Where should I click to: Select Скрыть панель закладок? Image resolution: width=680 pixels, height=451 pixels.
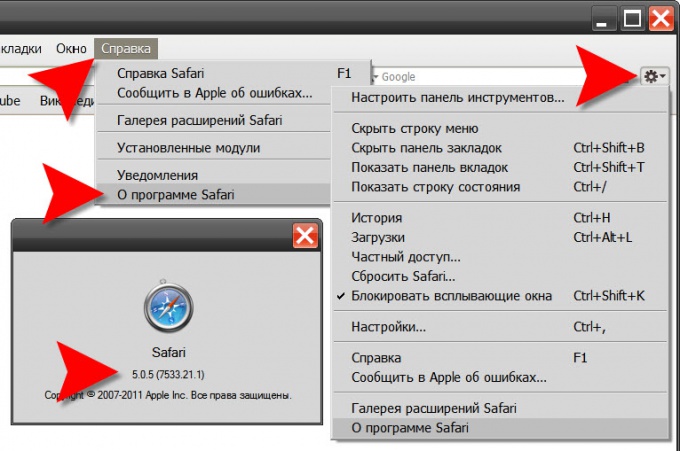[500, 148]
